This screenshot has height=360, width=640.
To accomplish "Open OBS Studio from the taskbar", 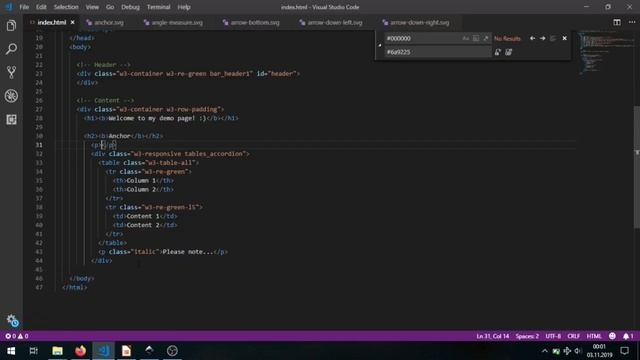I will [x=172, y=351].
